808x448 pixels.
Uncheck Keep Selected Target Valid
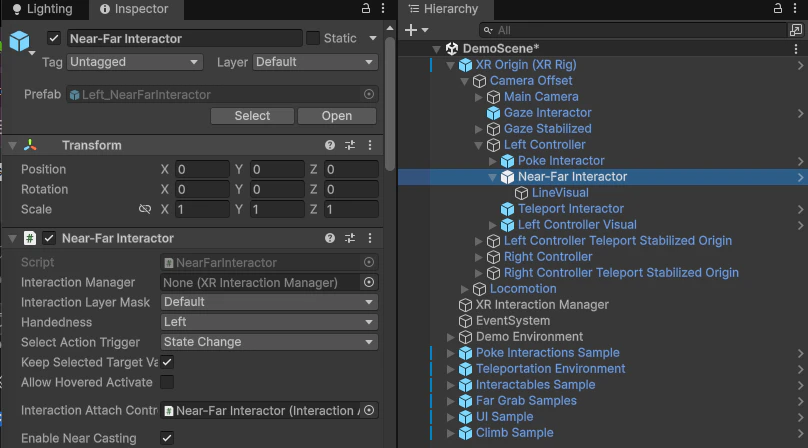pyautogui.click(x=167, y=362)
